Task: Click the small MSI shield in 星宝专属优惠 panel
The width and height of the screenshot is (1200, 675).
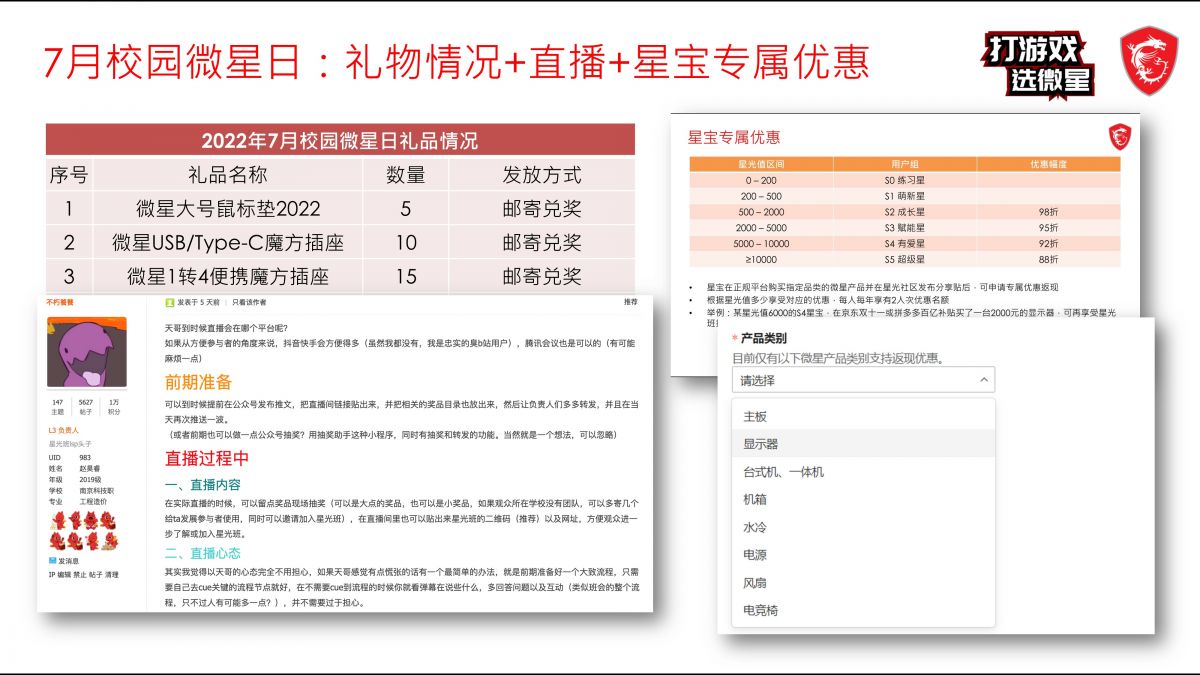Action: click(x=1119, y=137)
